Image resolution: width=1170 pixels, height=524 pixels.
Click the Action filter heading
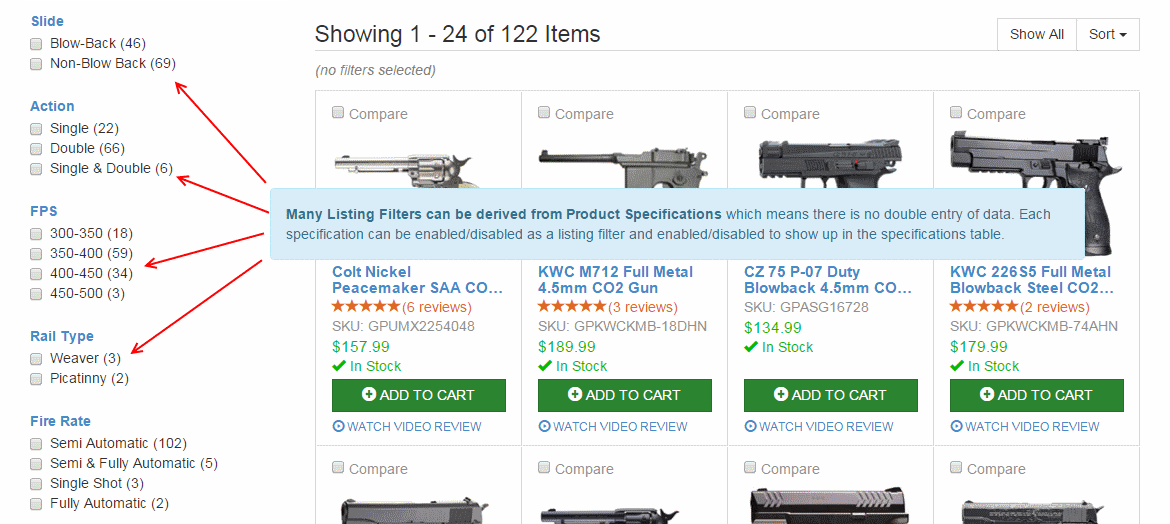52,106
